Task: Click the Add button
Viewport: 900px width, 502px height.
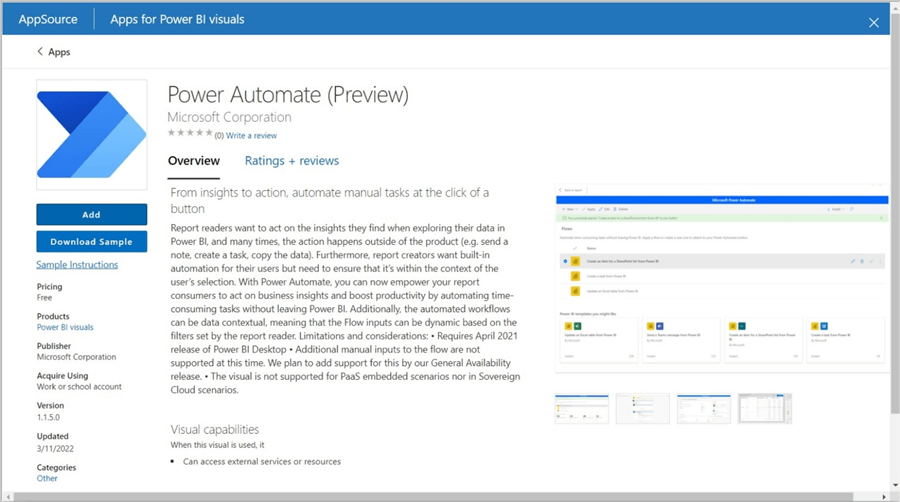Action: (91, 215)
